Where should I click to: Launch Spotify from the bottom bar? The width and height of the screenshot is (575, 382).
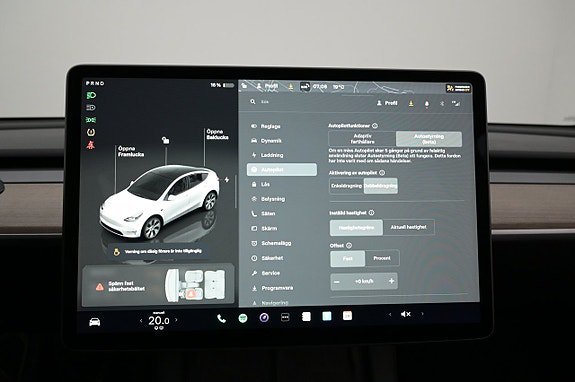(243, 318)
